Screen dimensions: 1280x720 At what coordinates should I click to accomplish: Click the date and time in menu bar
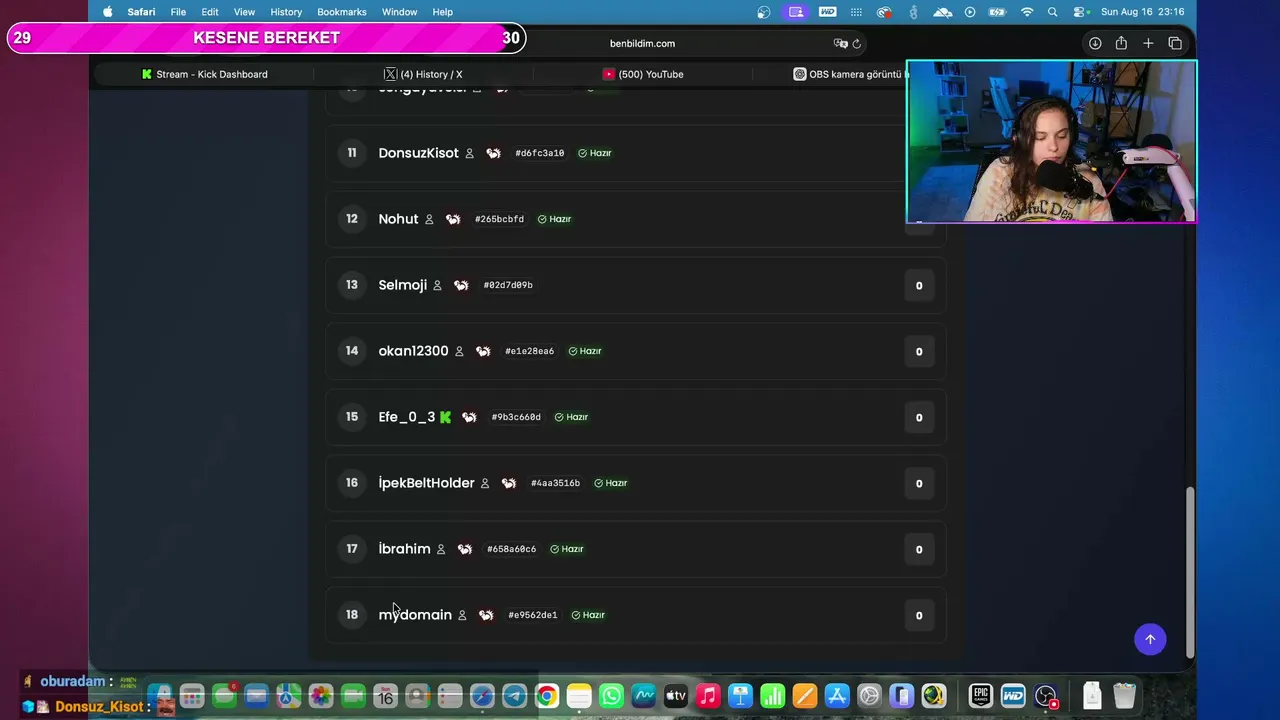click(x=1142, y=12)
